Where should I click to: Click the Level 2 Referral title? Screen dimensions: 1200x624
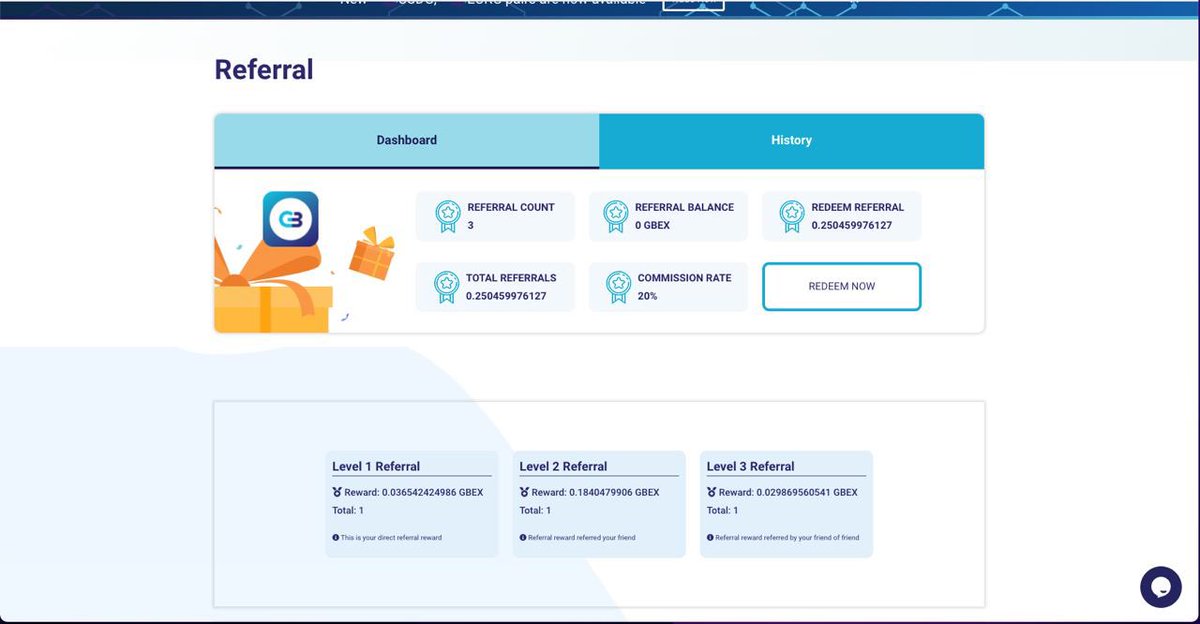pyautogui.click(x=563, y=466)
